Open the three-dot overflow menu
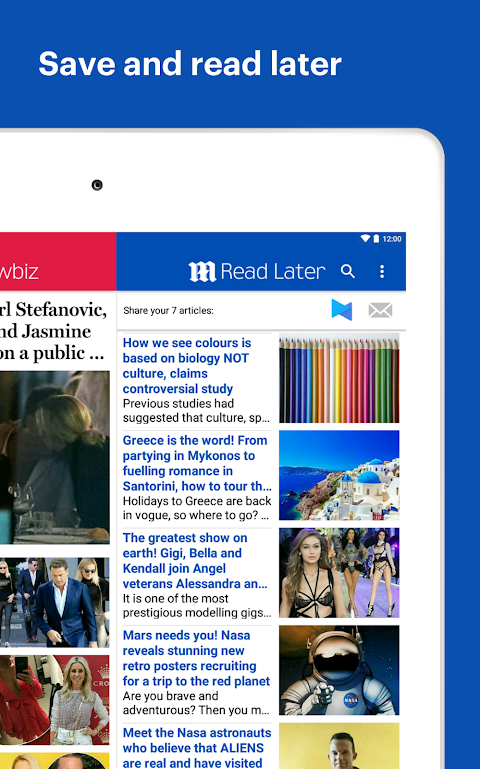 point(382,272)
